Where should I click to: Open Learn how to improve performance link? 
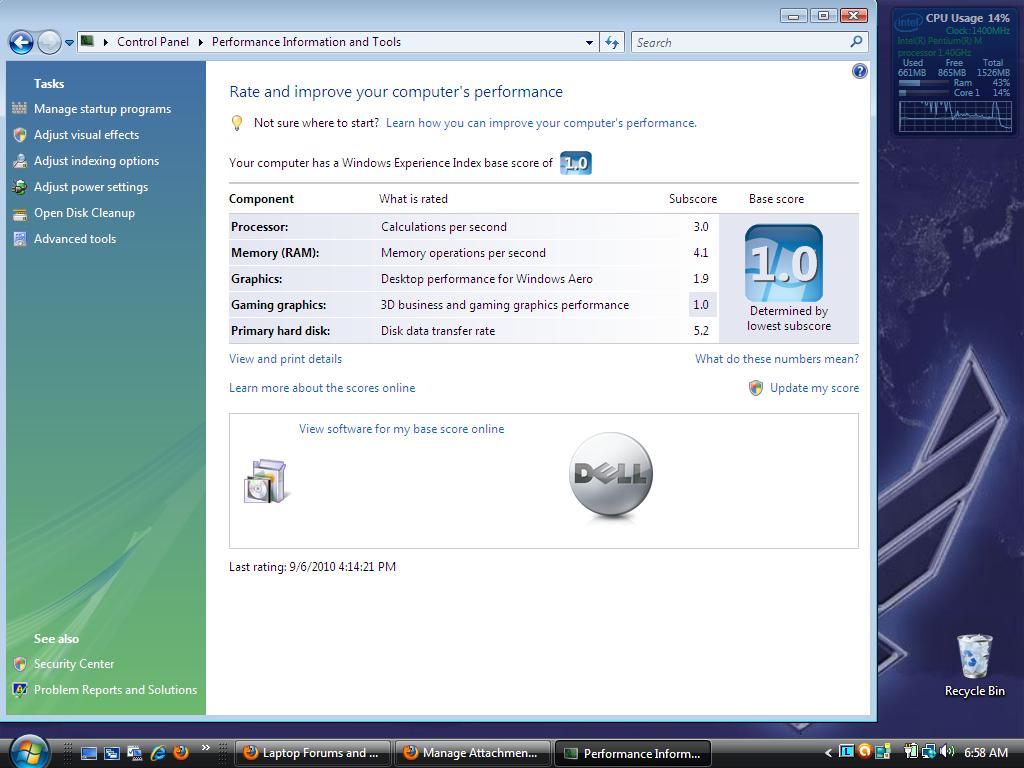point(541,123)
